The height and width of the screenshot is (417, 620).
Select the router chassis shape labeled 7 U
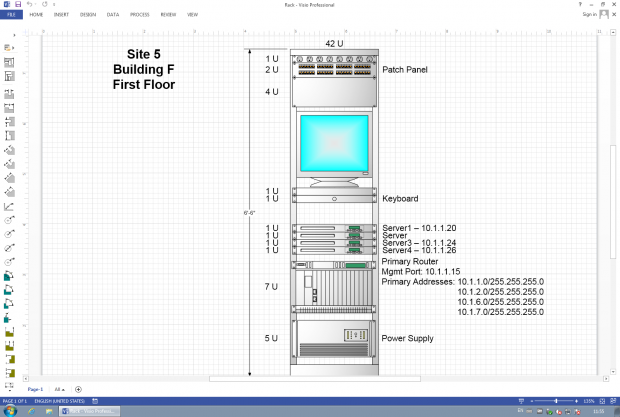point(334,287)
